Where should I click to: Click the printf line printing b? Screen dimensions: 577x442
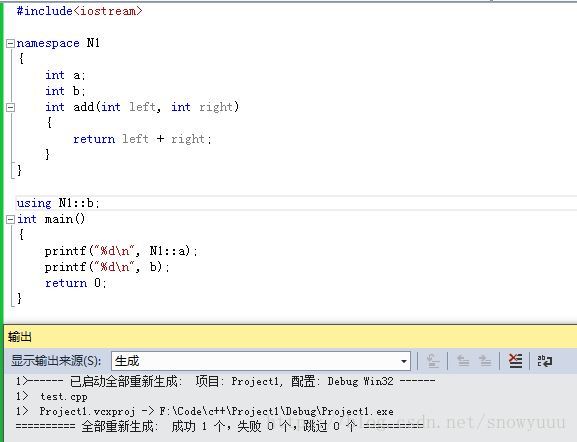click(107, 267)
